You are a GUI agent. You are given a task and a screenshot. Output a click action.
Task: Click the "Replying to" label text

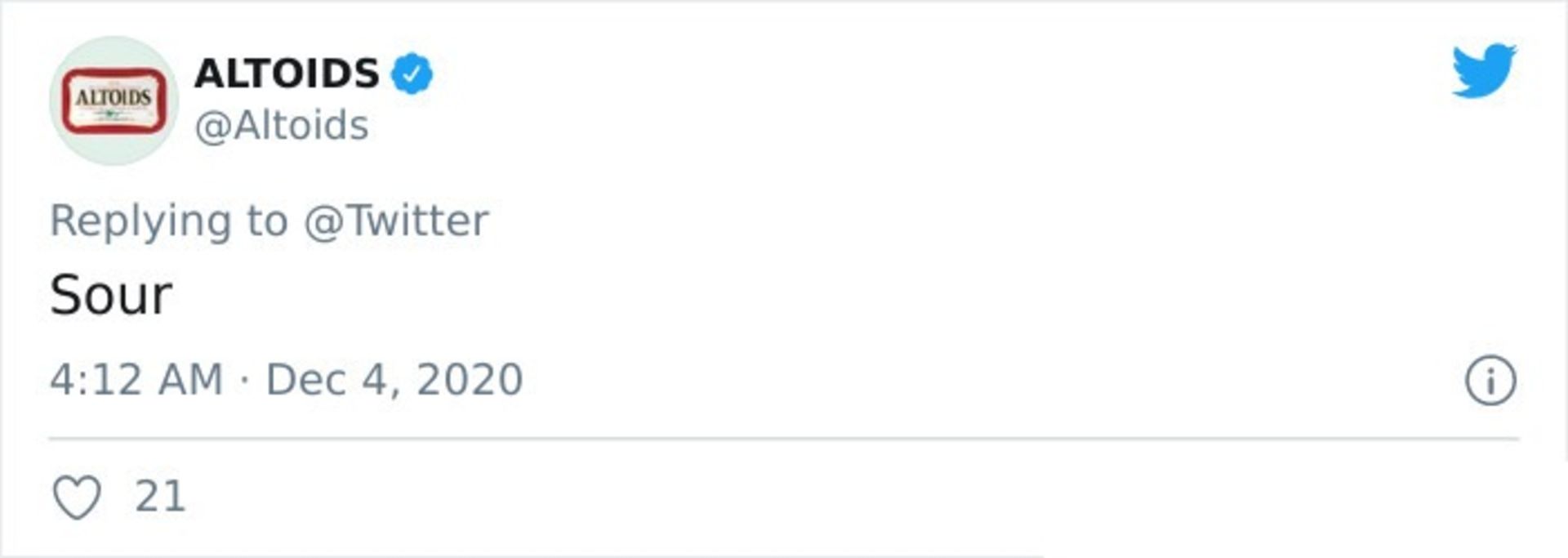click(x=169, y=221)
